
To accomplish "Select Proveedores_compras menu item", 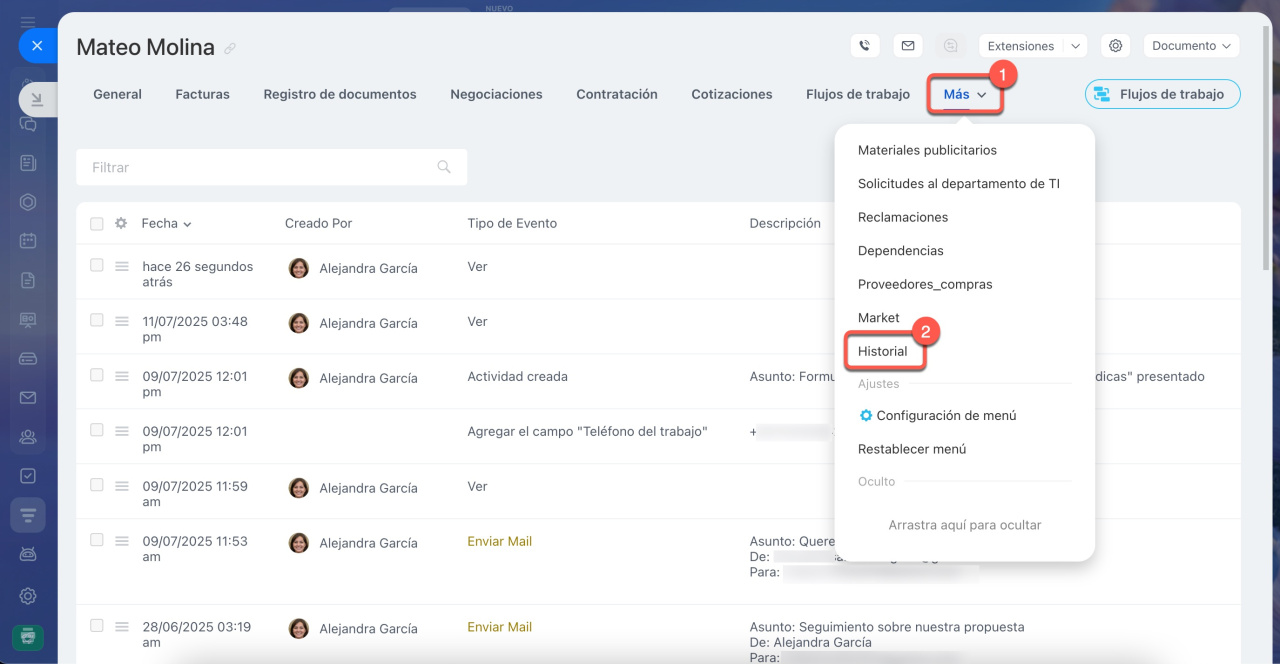I will tap(925, 284).
